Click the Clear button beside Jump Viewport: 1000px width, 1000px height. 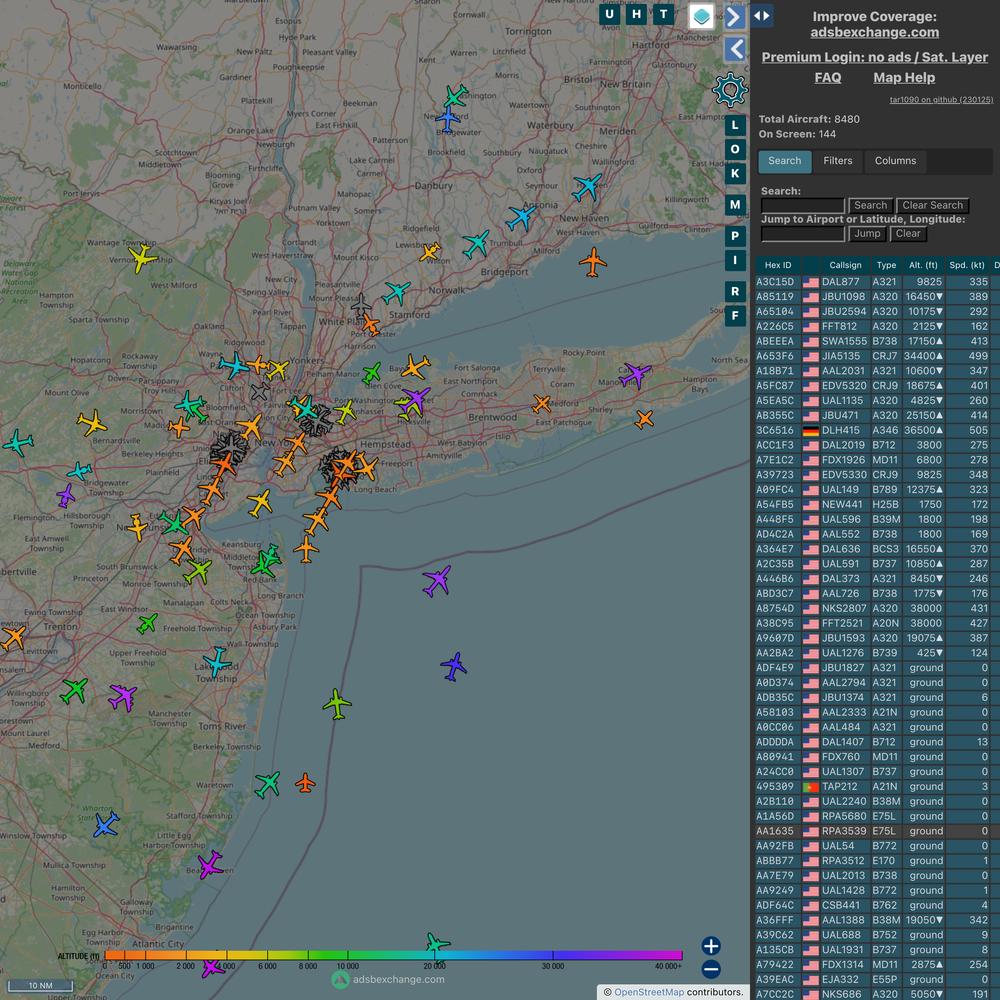coord(908,234)
